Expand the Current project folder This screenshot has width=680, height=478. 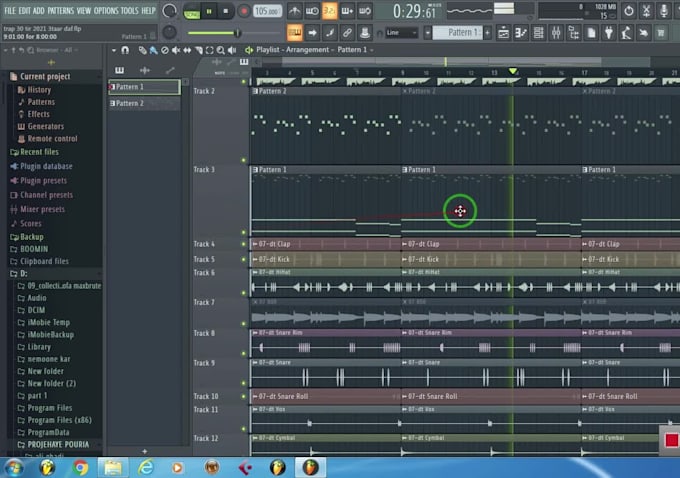pyautogui.click(x=45, y=76)
